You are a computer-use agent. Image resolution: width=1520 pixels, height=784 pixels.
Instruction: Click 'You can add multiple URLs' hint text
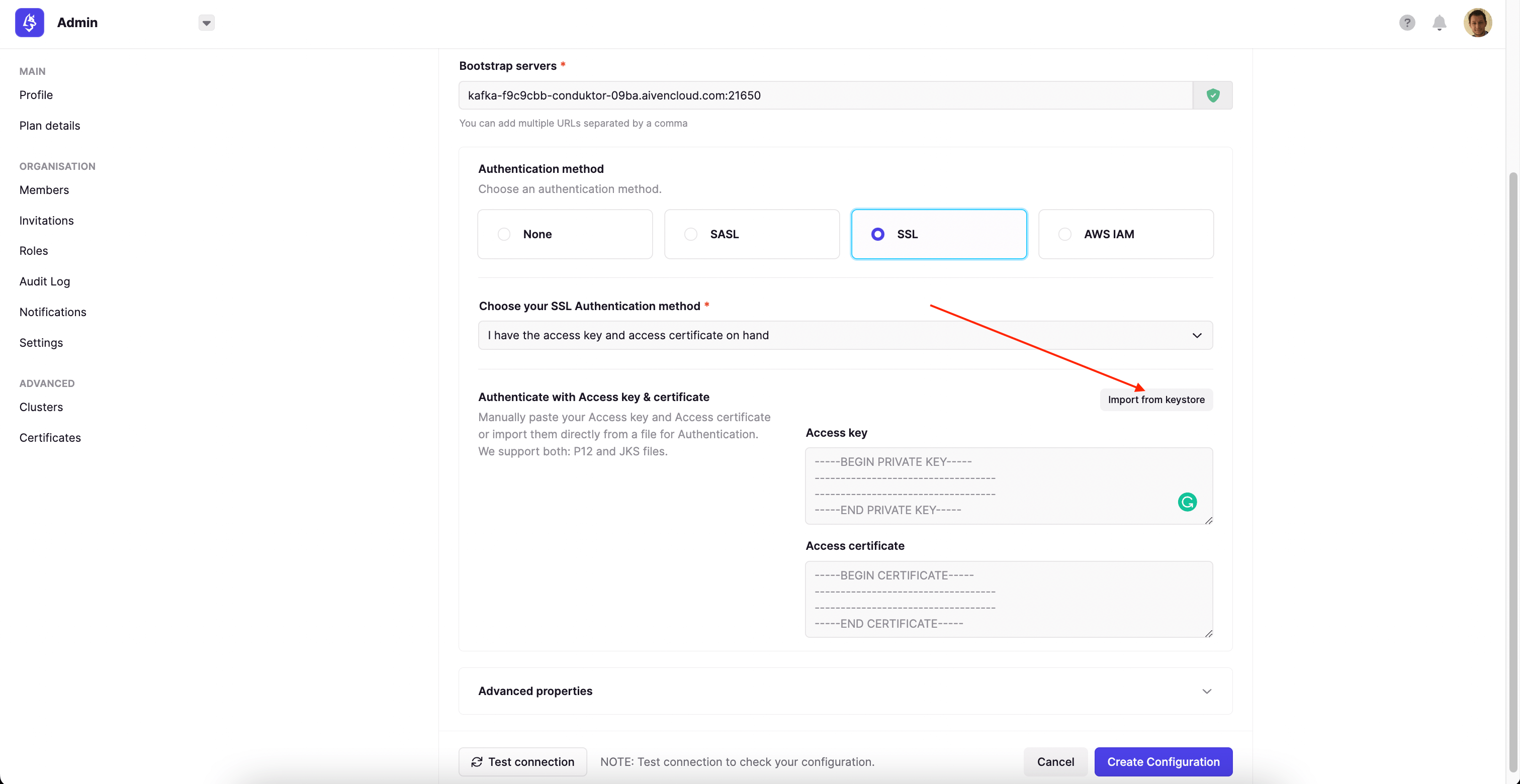tap(574, 123)
